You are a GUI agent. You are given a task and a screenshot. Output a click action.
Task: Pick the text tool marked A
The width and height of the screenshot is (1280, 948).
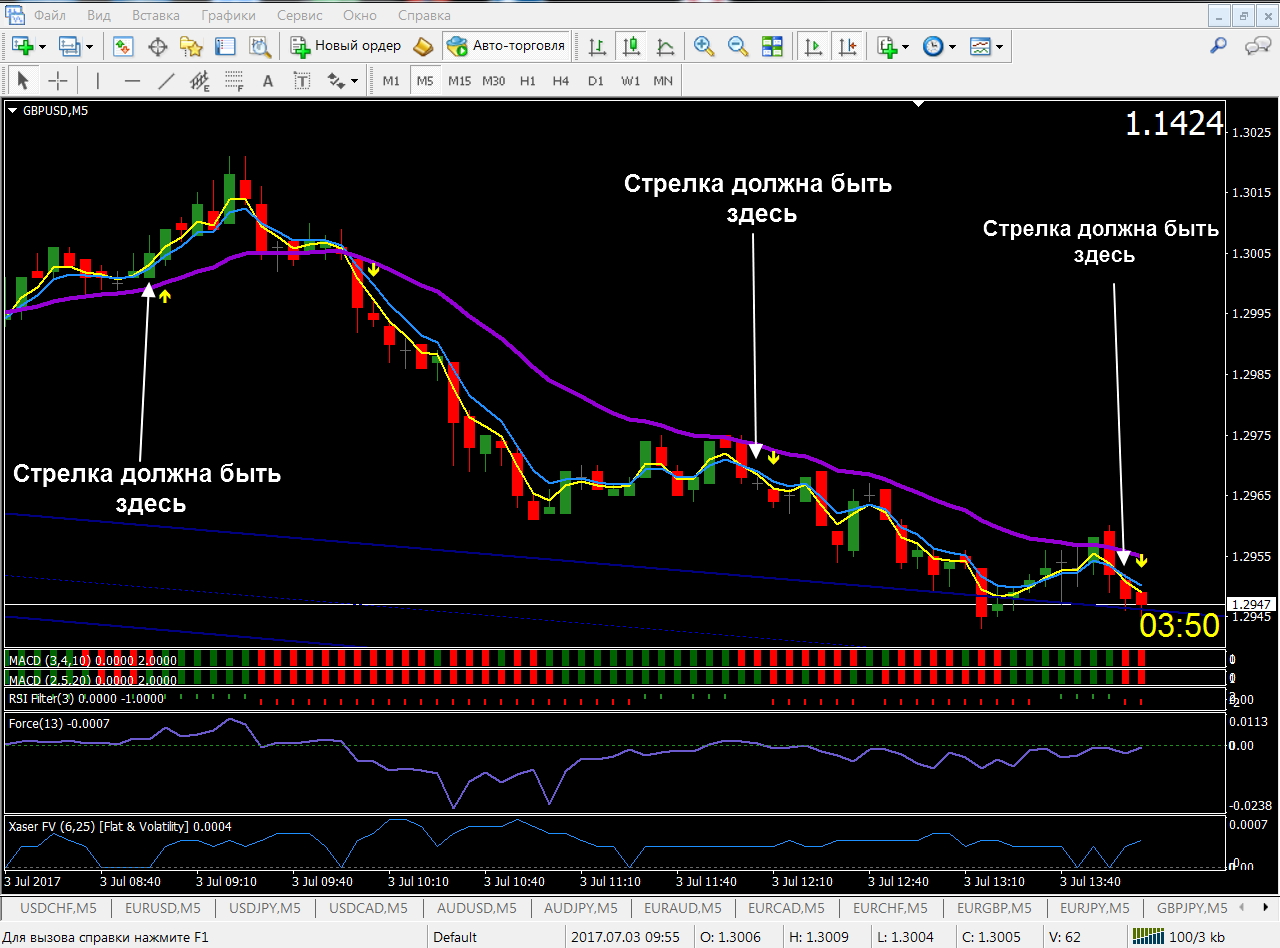click(x=268, y=81)
